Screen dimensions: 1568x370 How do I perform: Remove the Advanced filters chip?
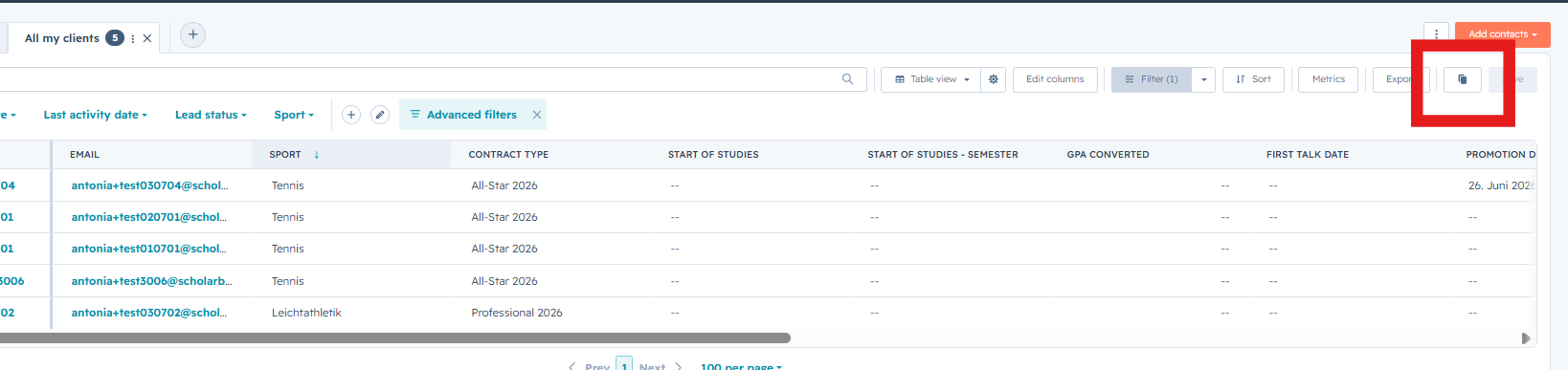point(537,115)
